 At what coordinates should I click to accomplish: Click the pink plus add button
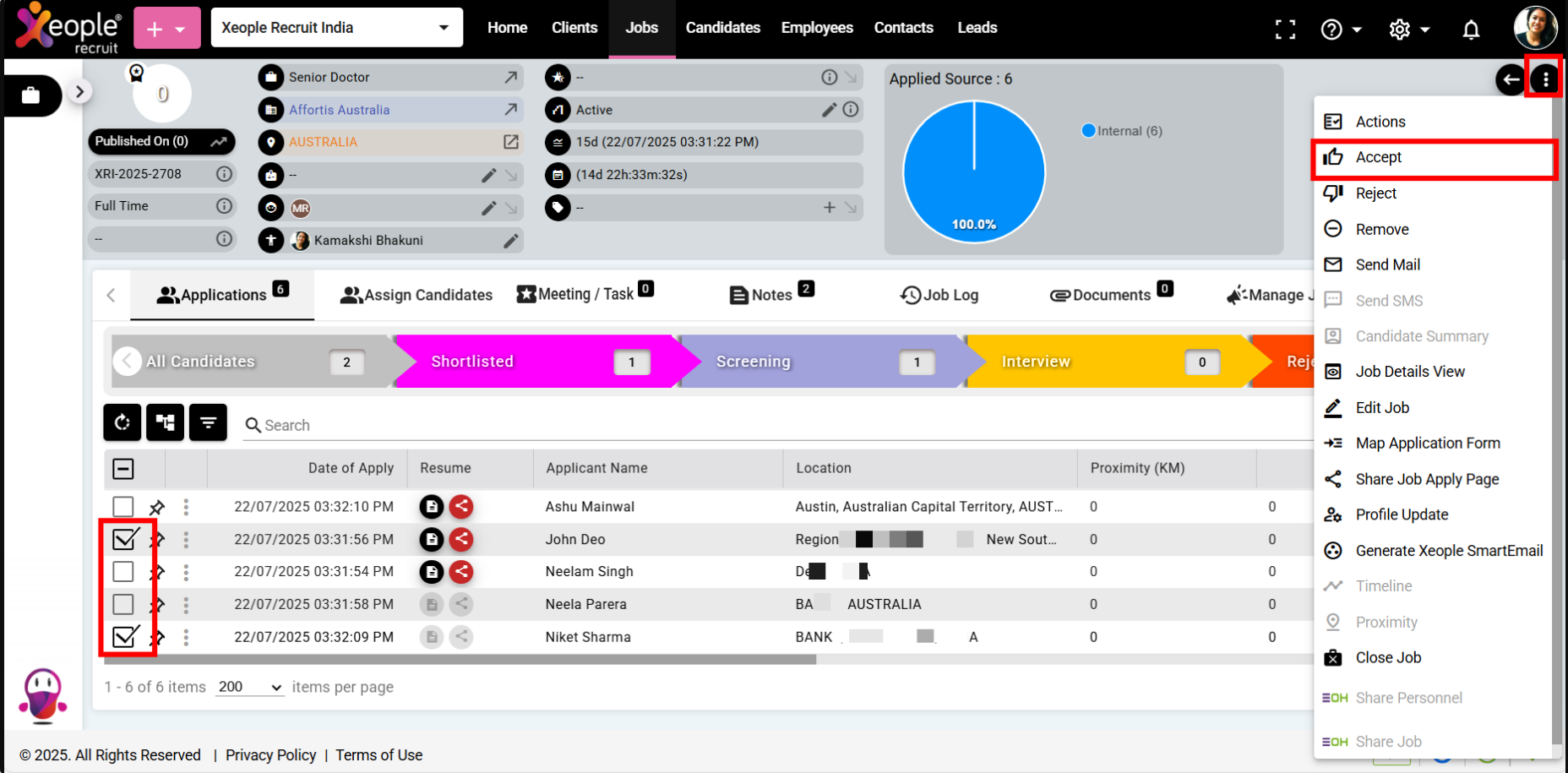[x=166, y=28]
